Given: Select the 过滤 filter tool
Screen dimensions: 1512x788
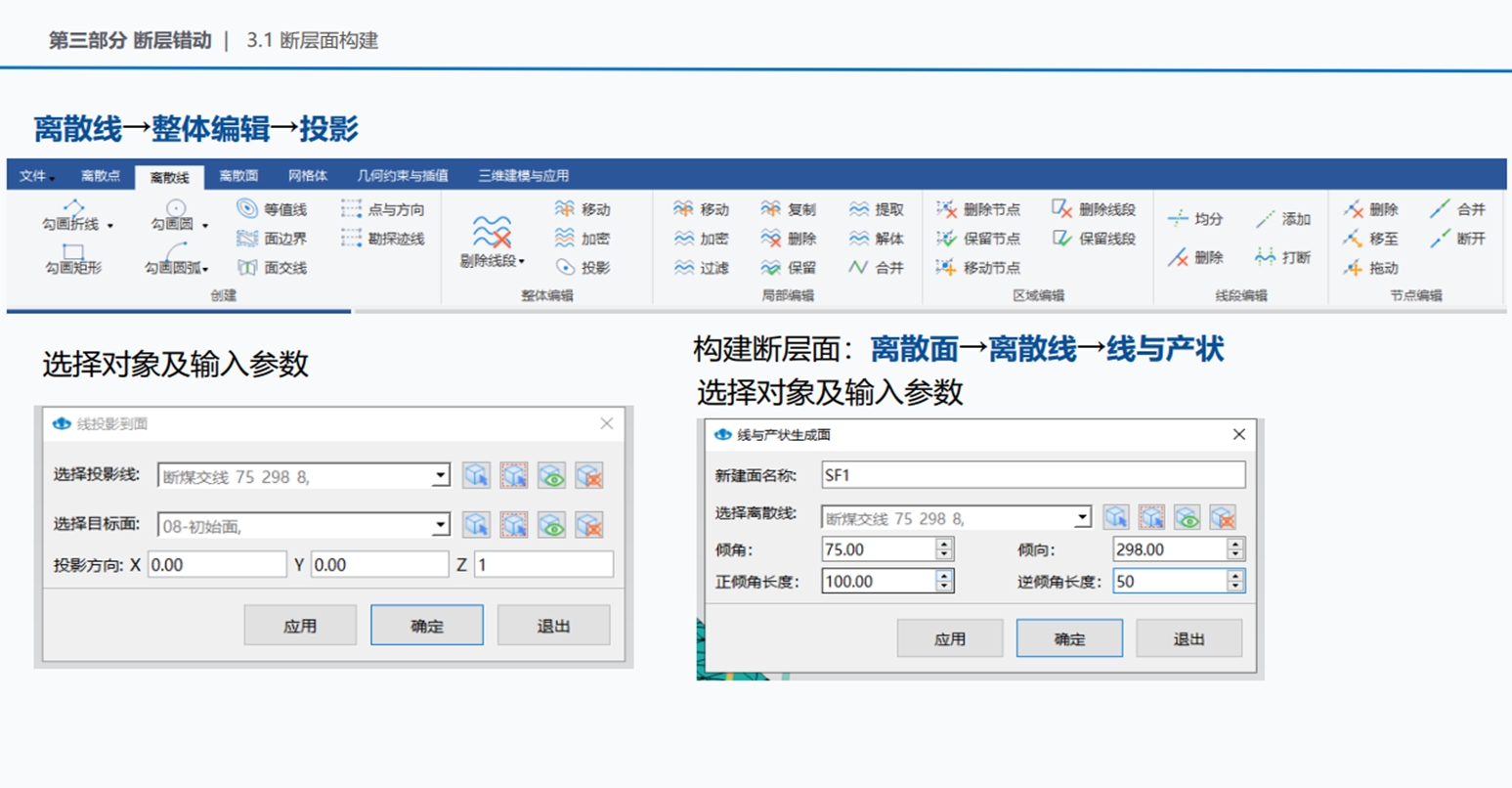Looking at the screenshot, I should pos(701,268).
